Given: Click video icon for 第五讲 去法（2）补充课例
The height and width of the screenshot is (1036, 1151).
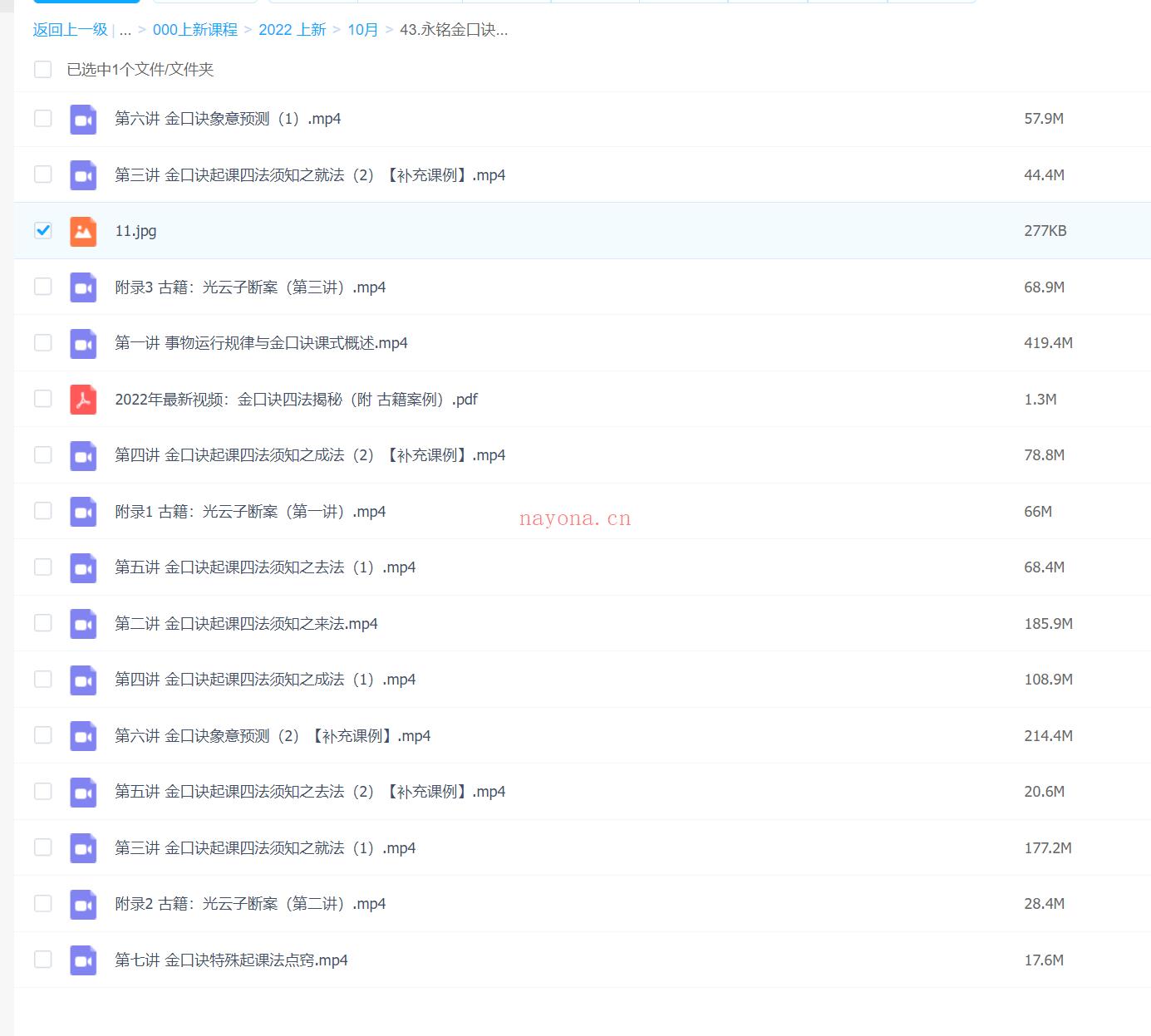Looking at the screenshot, I should pyautogui.click(x=83, y=792).
